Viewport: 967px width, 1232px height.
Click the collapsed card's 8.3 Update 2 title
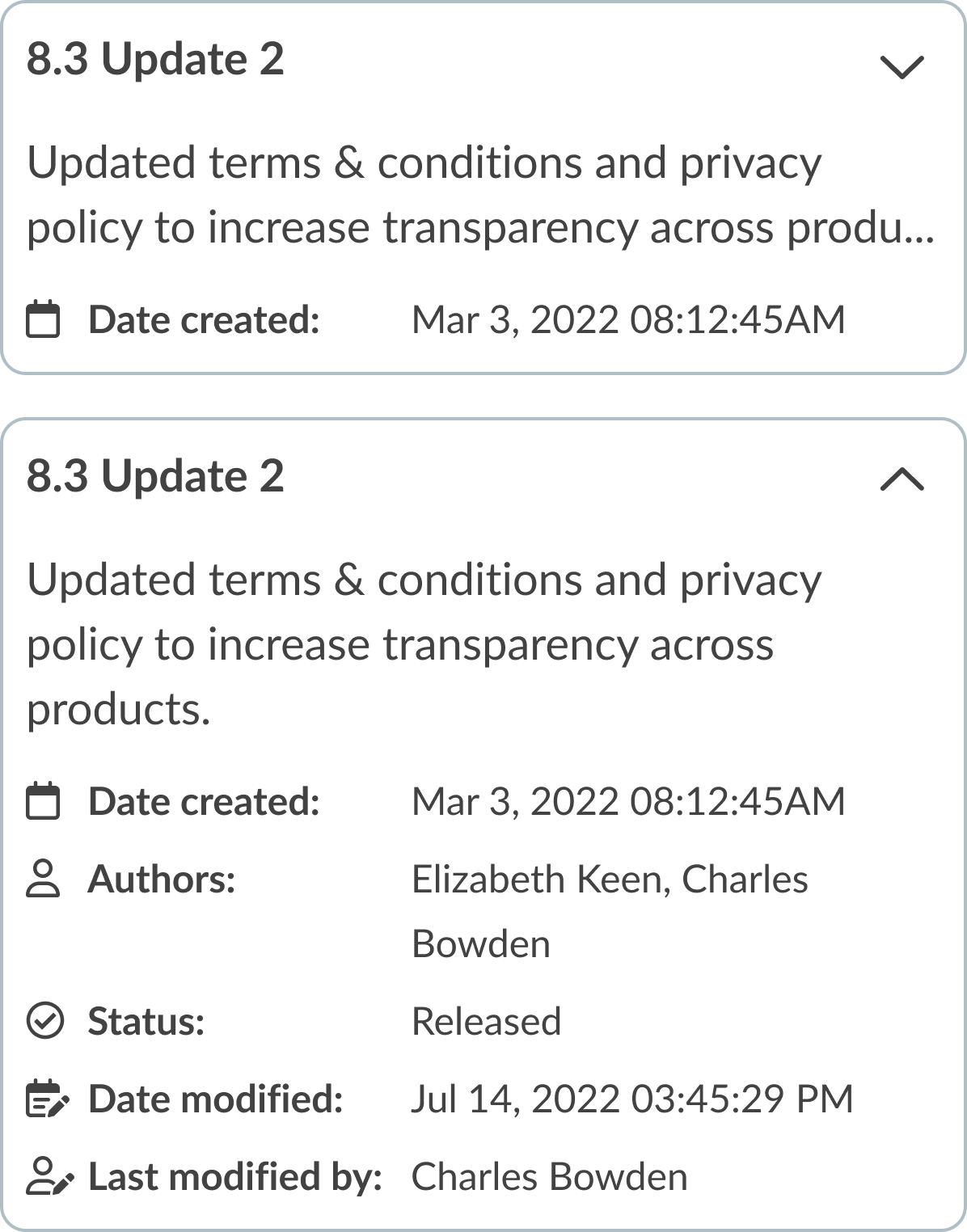156,60
